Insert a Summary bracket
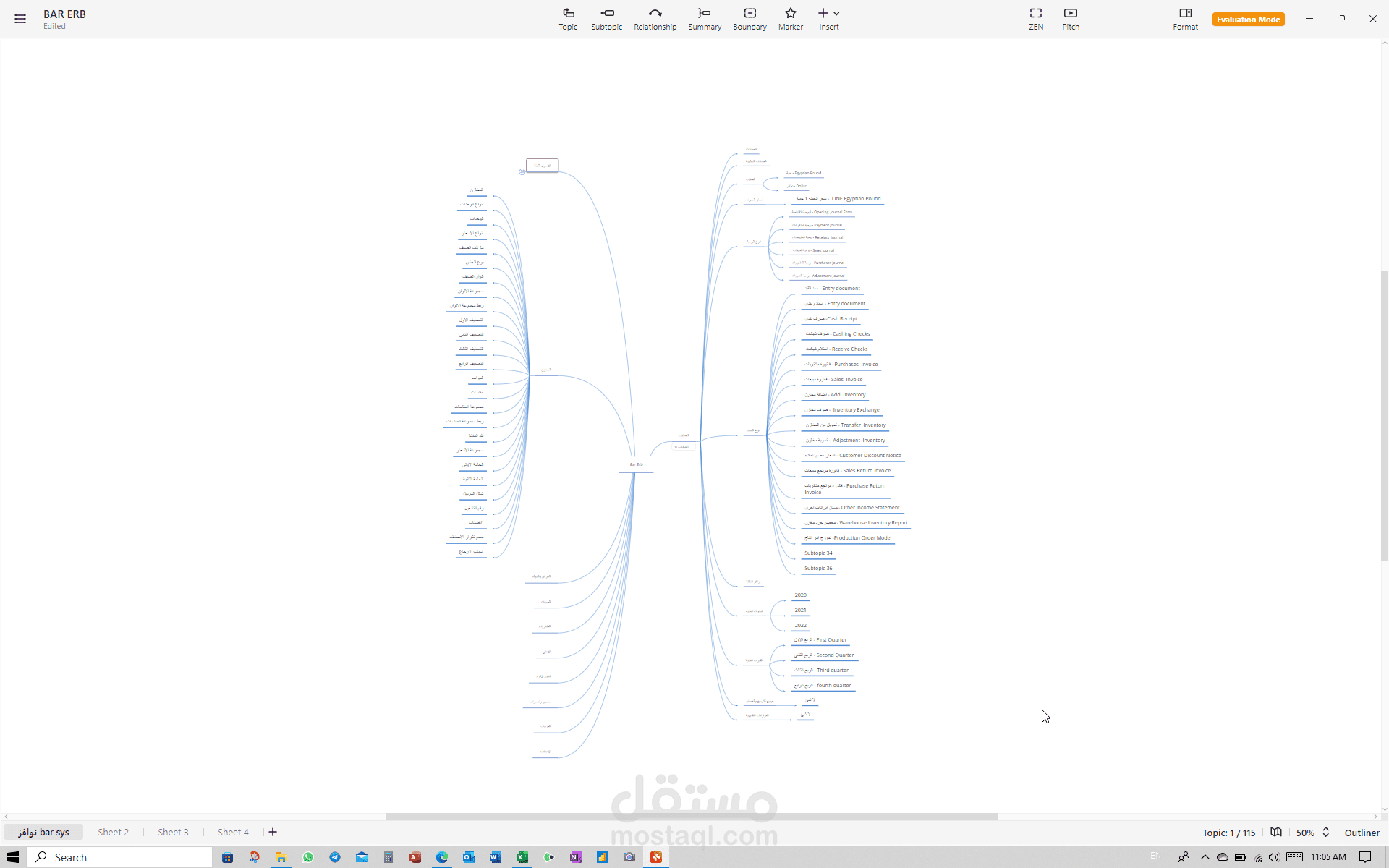 click(x=704, y=19)
